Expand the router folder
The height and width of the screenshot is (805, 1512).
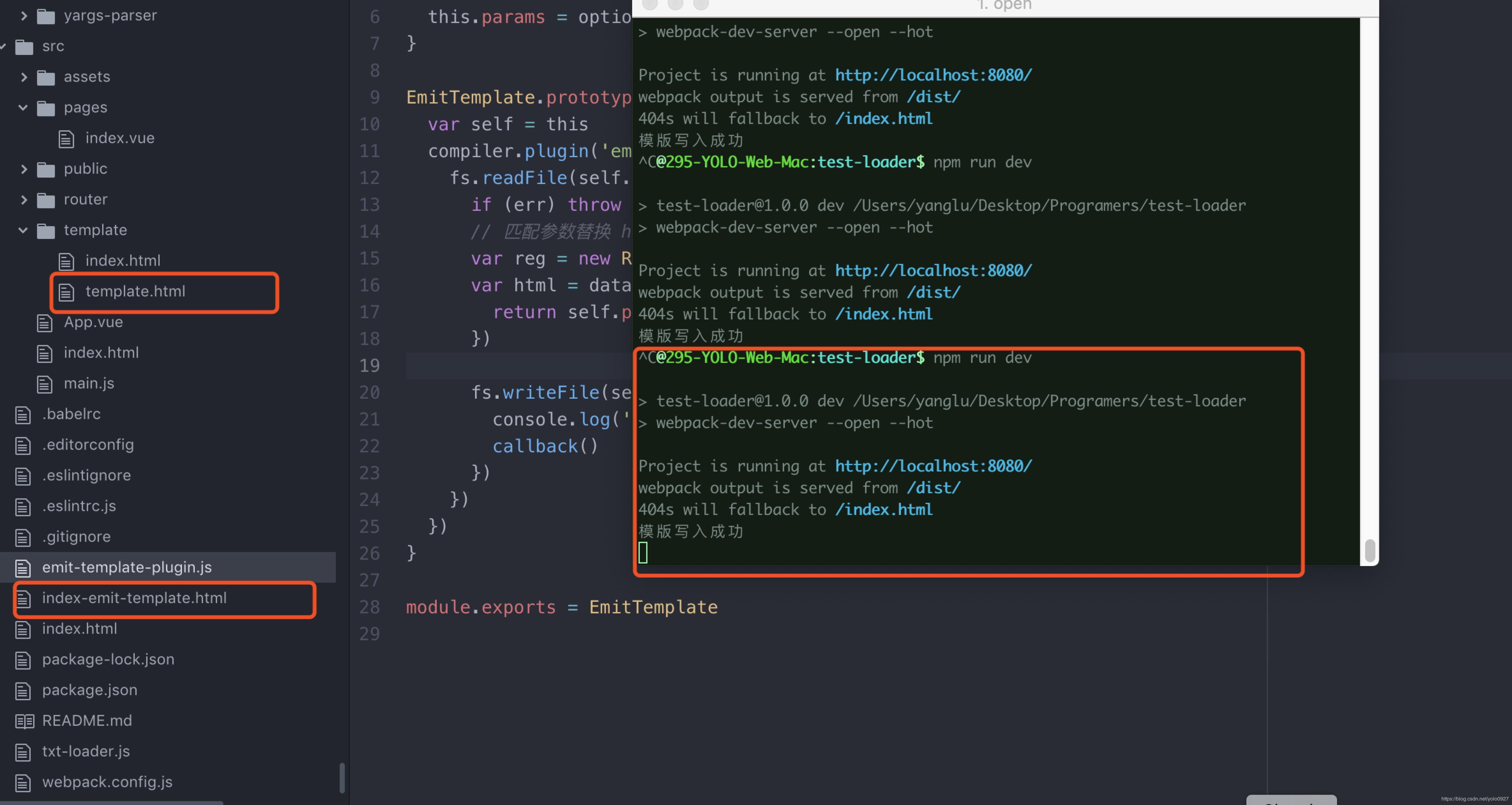pos(24,200)
